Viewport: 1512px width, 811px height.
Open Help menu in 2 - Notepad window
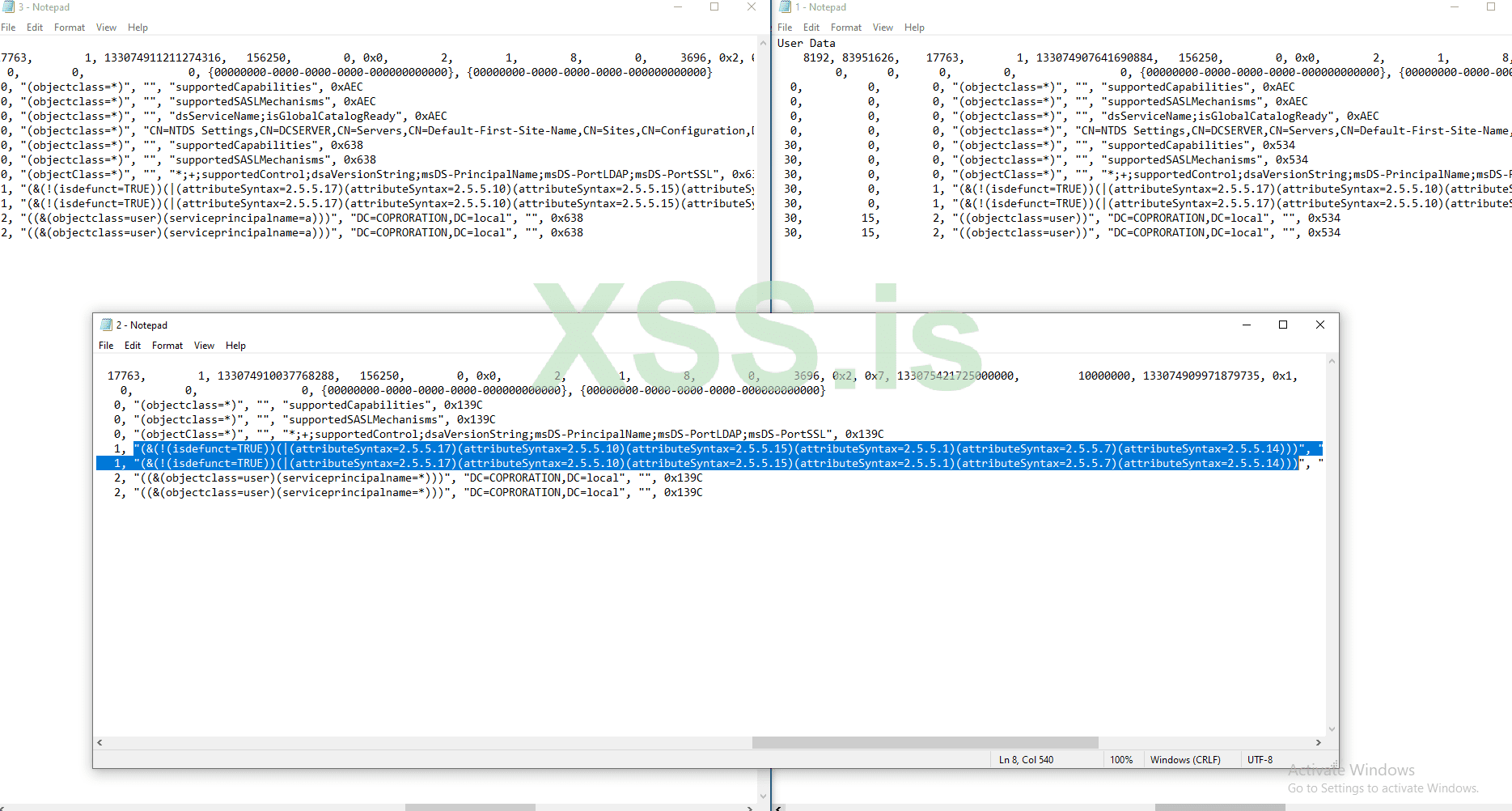point(235,346)
